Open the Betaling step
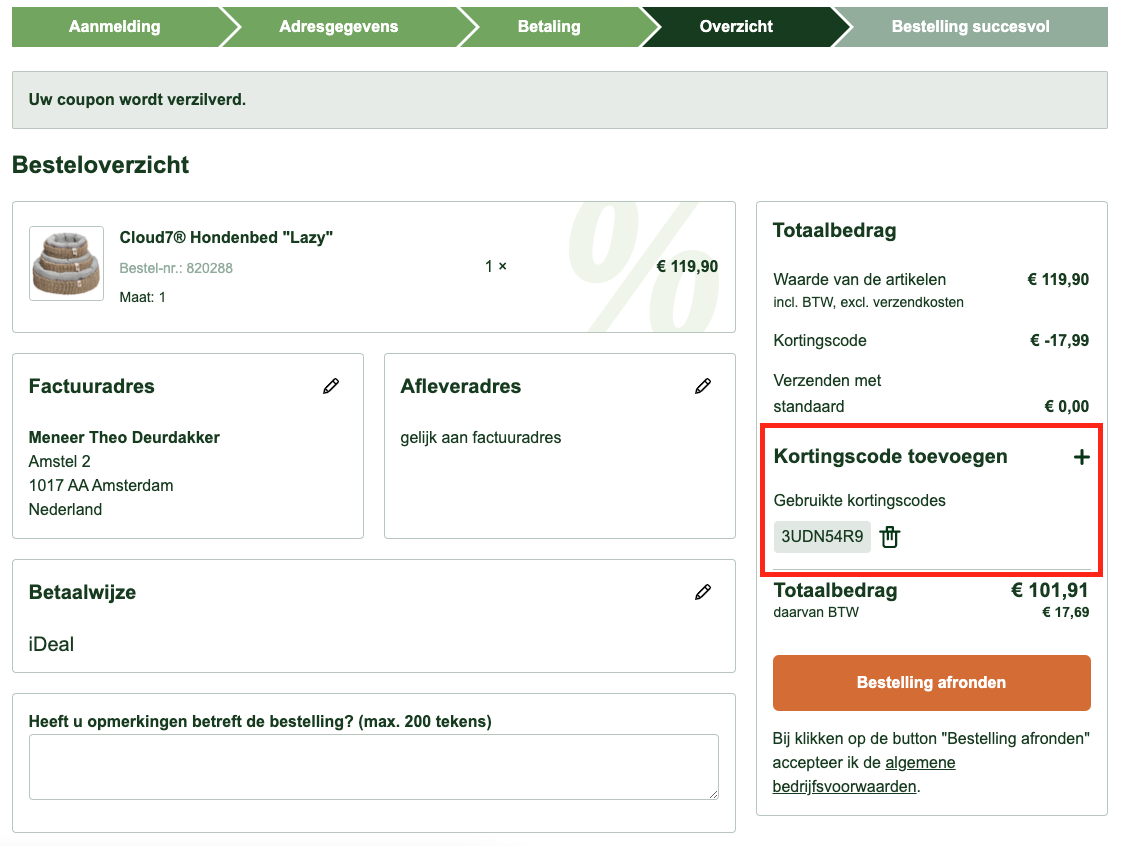 tap(549, 27)
